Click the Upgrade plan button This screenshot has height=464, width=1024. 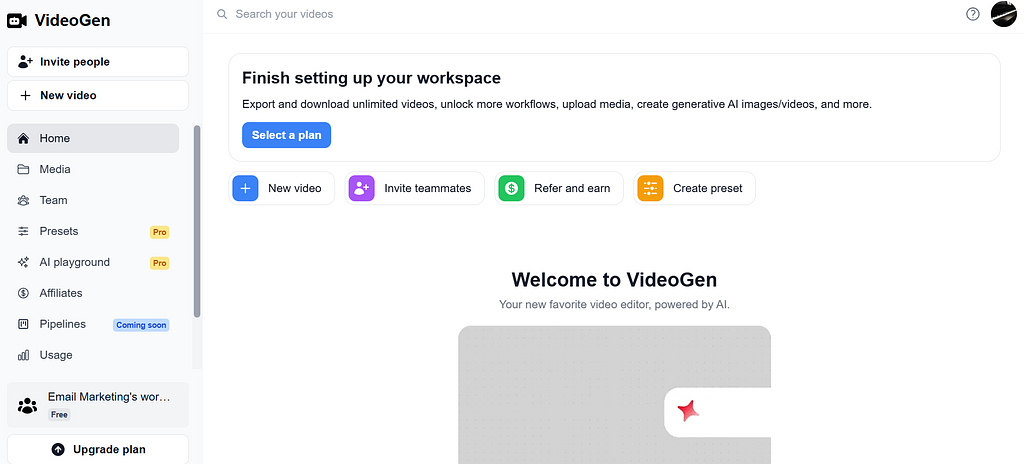pos(97,449)
